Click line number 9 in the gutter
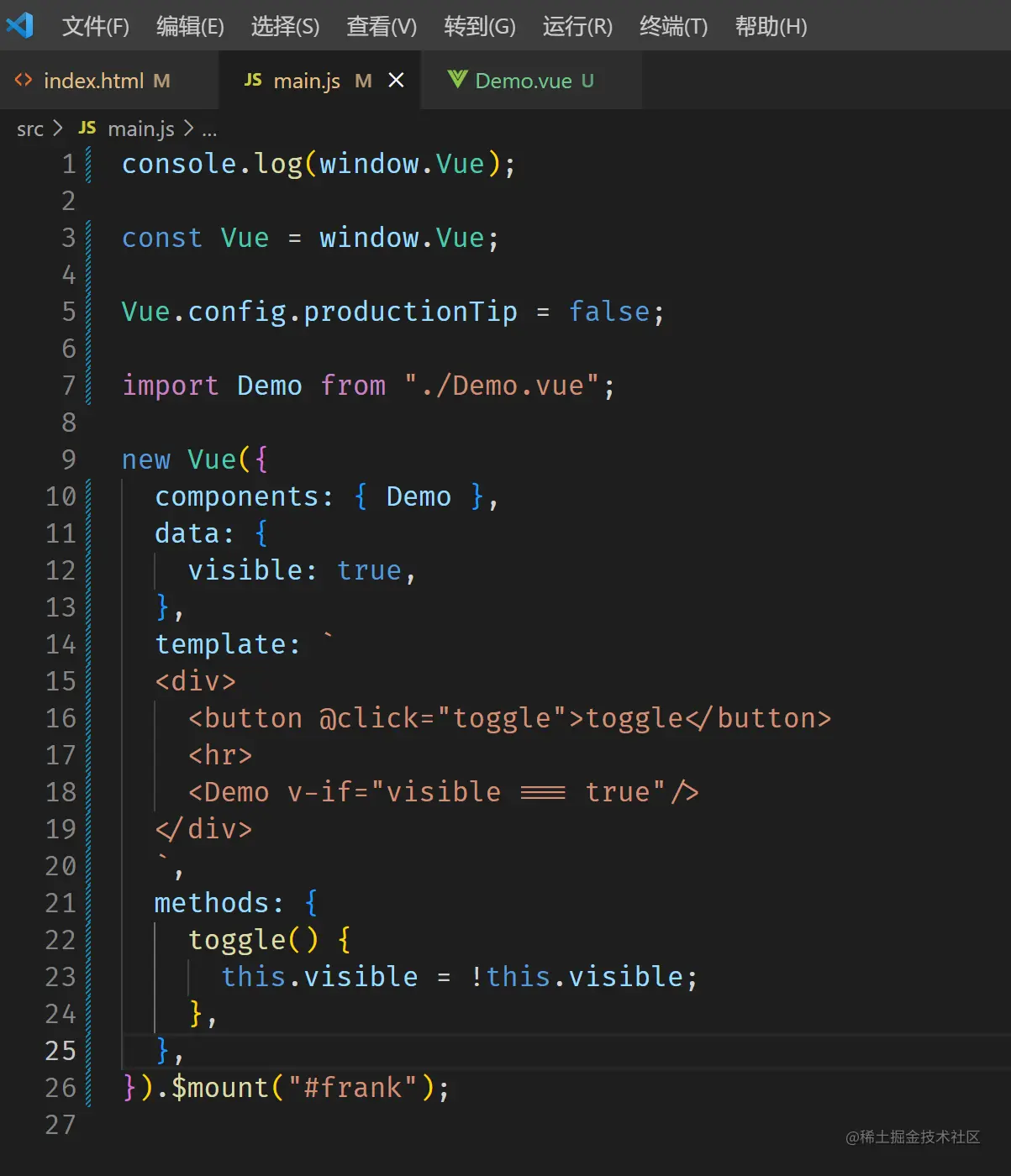This screenshot has height=1176, width=1011. (69, 459)
